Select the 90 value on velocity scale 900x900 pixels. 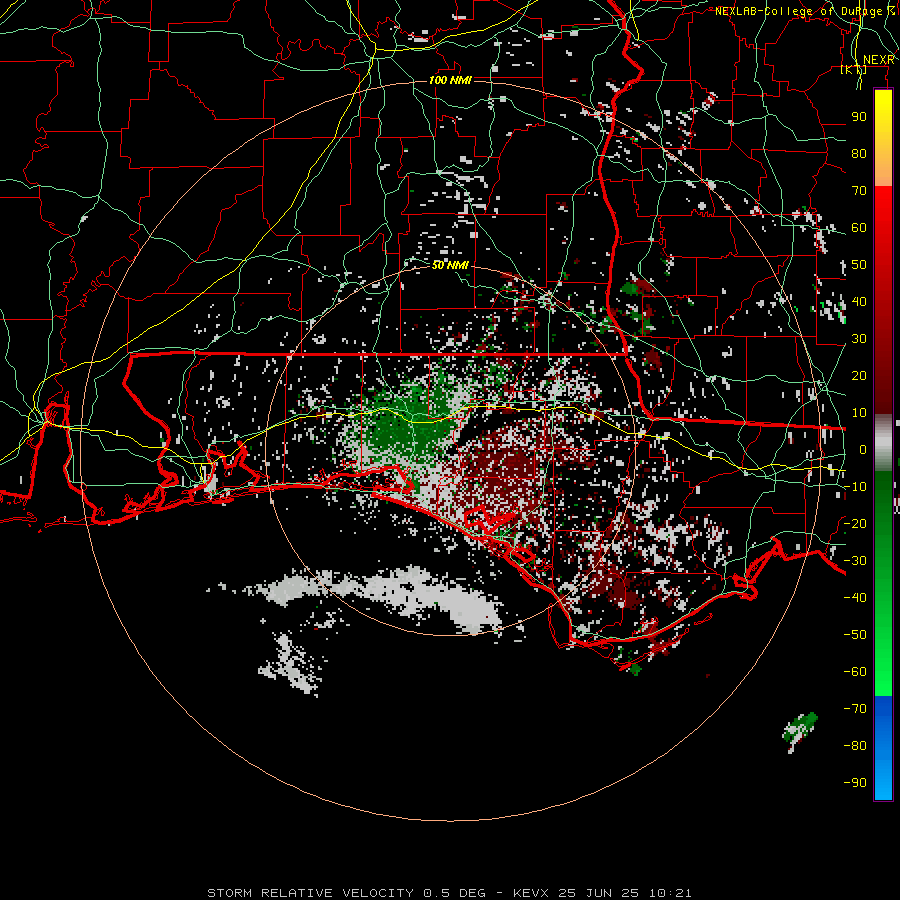859,117
